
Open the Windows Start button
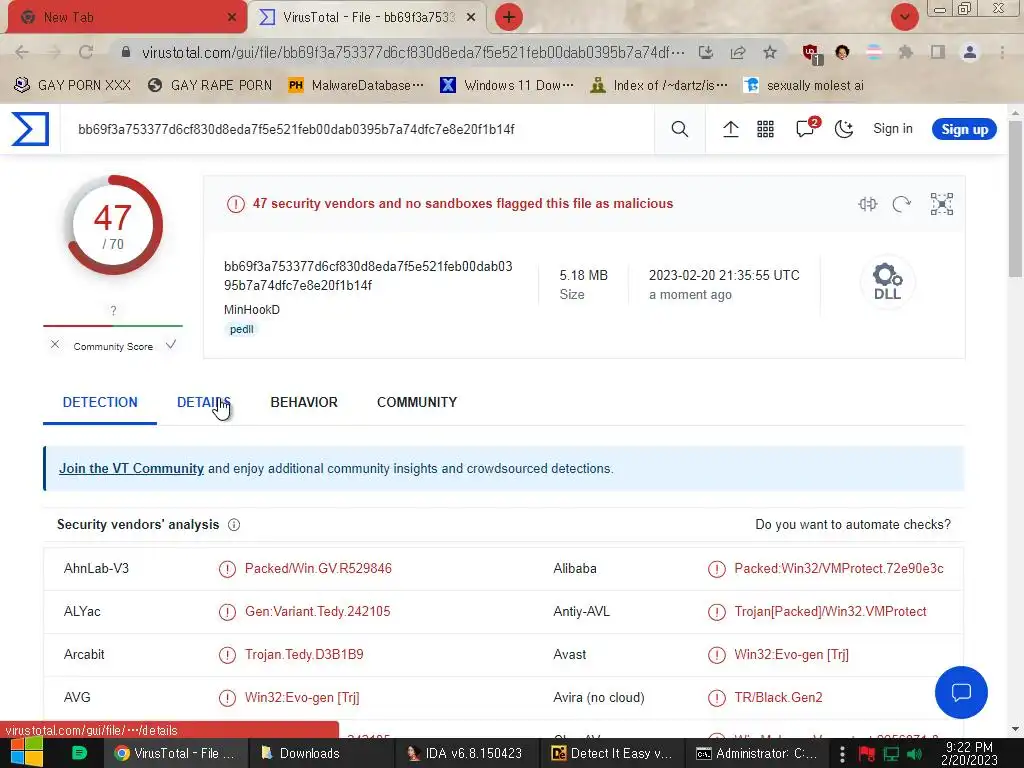pos(27,753)
